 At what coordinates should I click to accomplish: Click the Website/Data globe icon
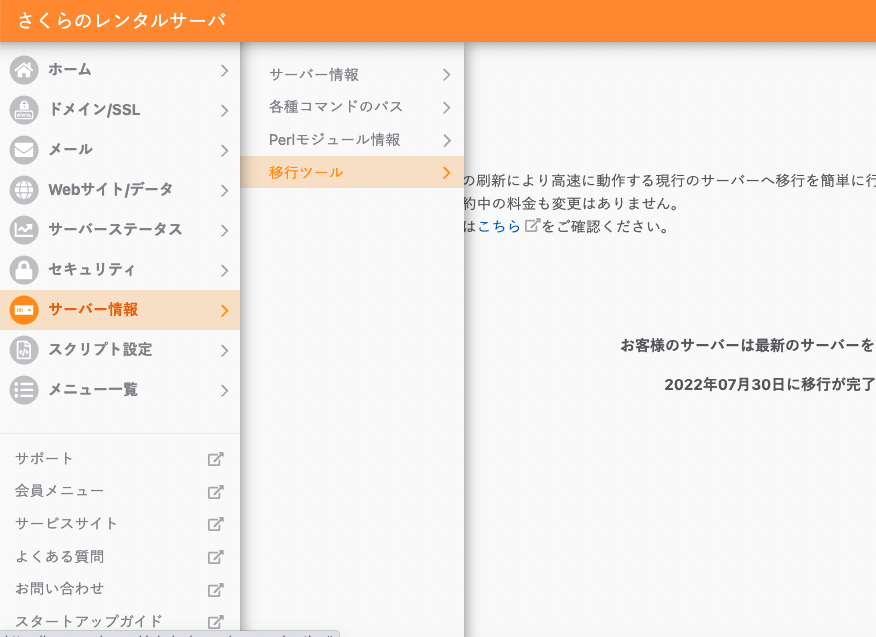pos(24,190)
